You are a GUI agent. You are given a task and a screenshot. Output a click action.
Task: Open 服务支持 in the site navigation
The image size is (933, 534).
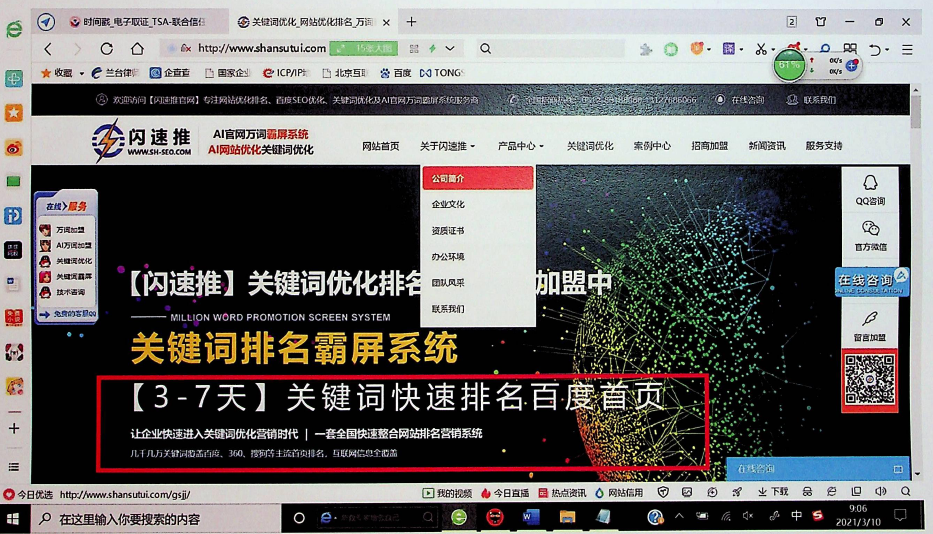824,146
